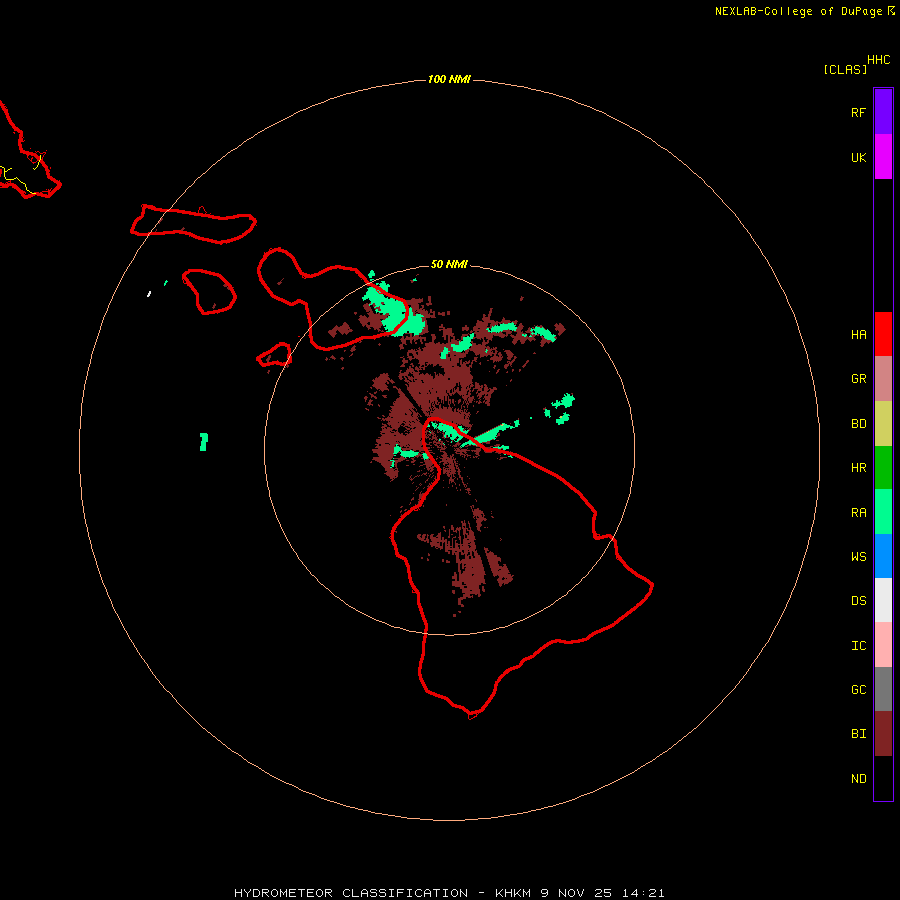Screen dimensions: 900x900
Task: Click the NEXLAB-College of DuPage credit text
Action: coord(798,11)
